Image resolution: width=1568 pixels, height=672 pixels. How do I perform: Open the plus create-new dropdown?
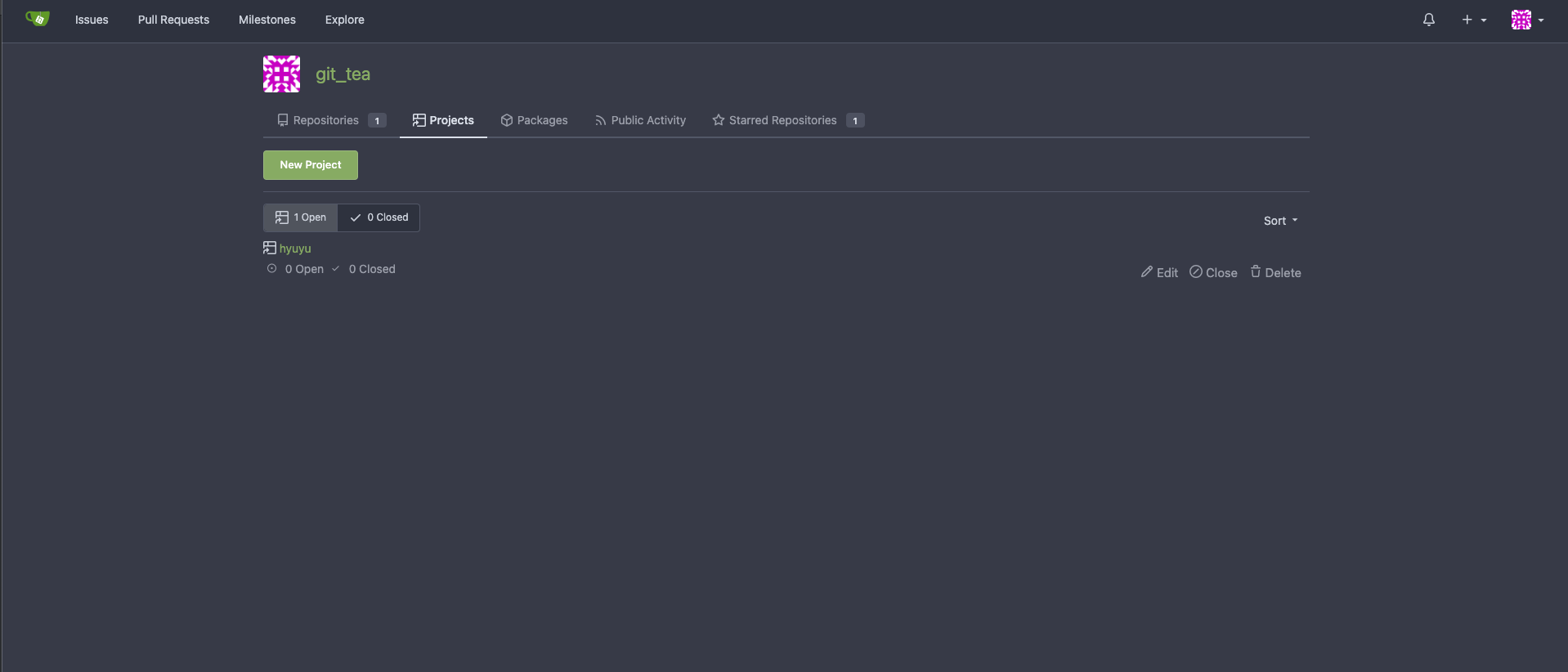[1474, 20]
